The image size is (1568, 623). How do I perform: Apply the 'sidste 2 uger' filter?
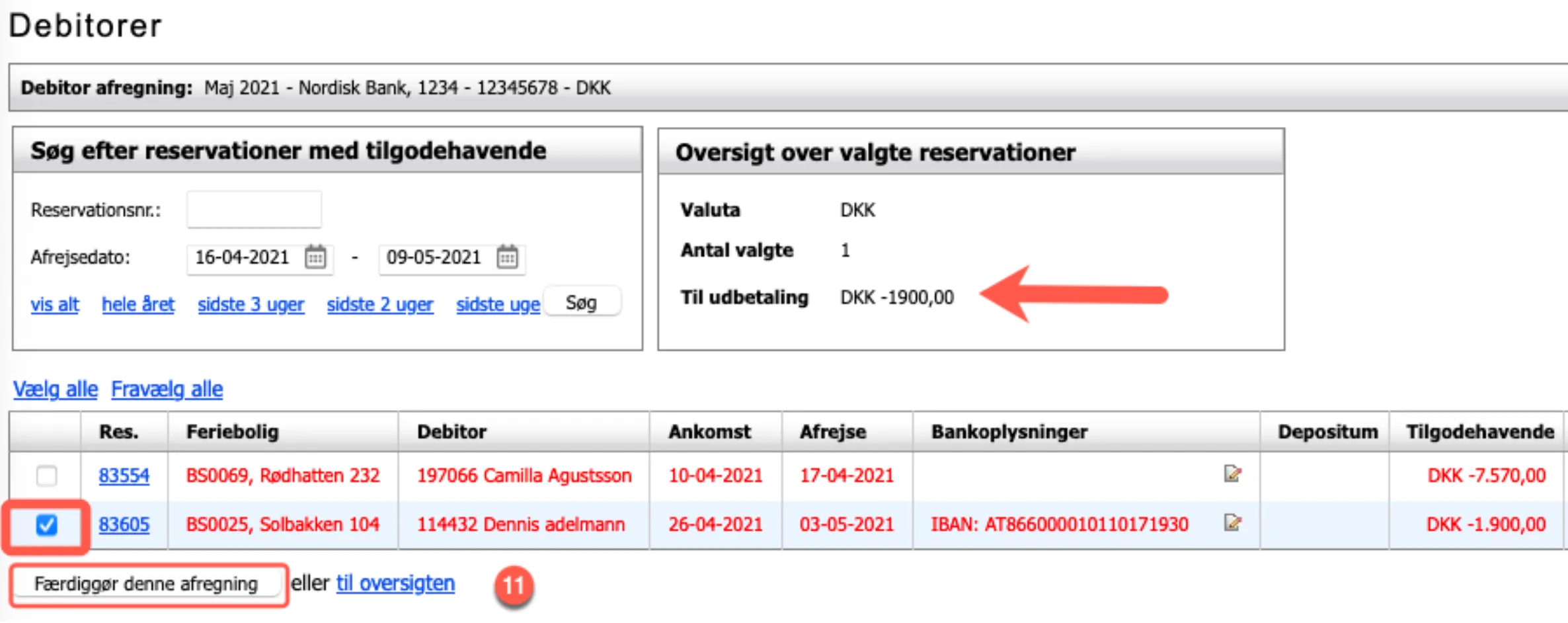380,304
